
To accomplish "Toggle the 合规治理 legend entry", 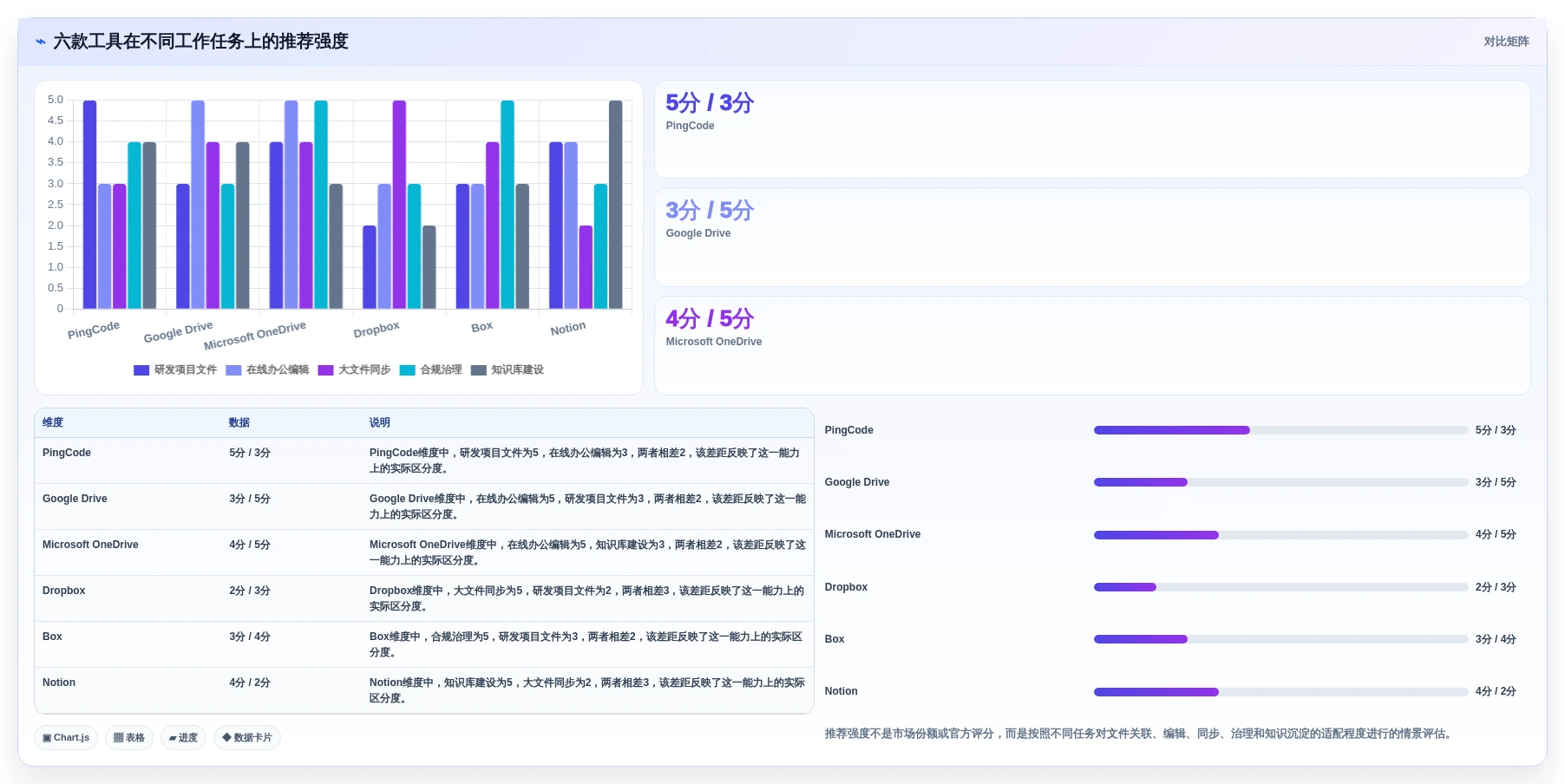I will point(430,370).
